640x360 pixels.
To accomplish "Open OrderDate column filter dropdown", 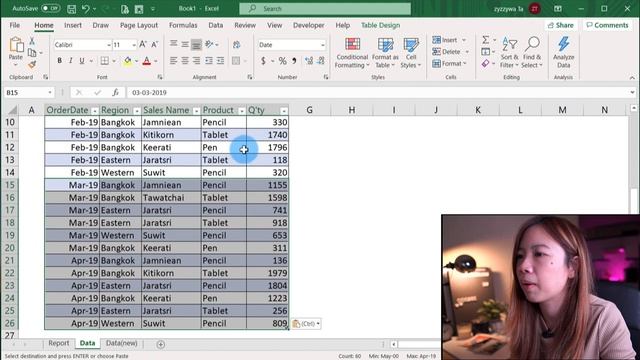I will pyautogui.click(x=95, y=111).
